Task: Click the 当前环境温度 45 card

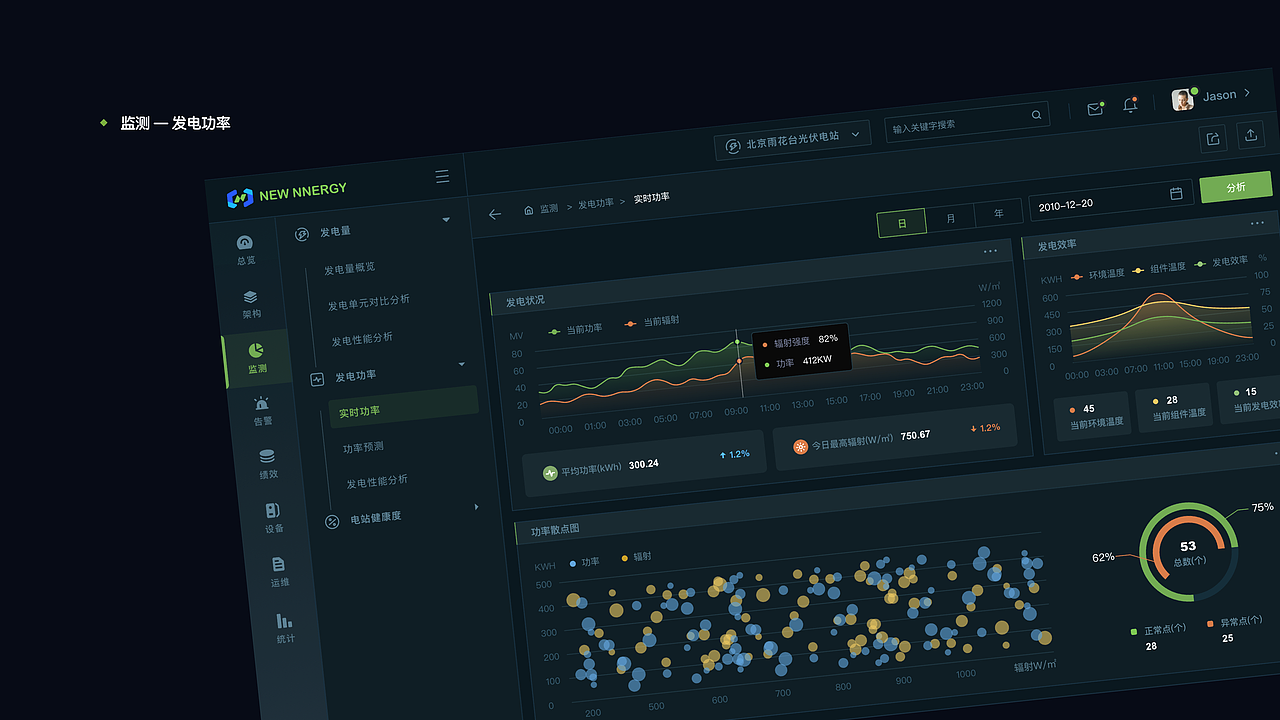Action: pyautogui.click(x=1093, y=415)
